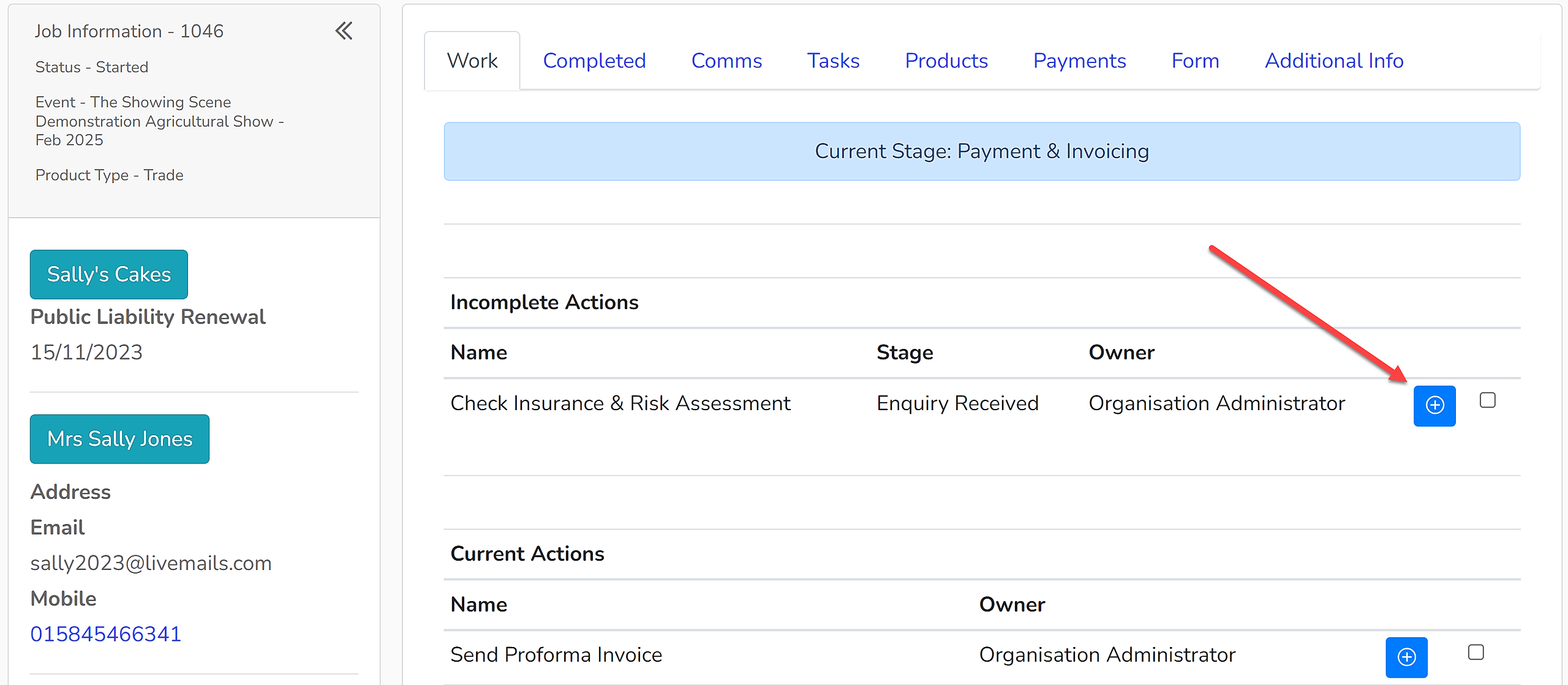Click the email sally2023@livemails.com
The height and width of the screenshot is (685, 1568).
[151, 563]
